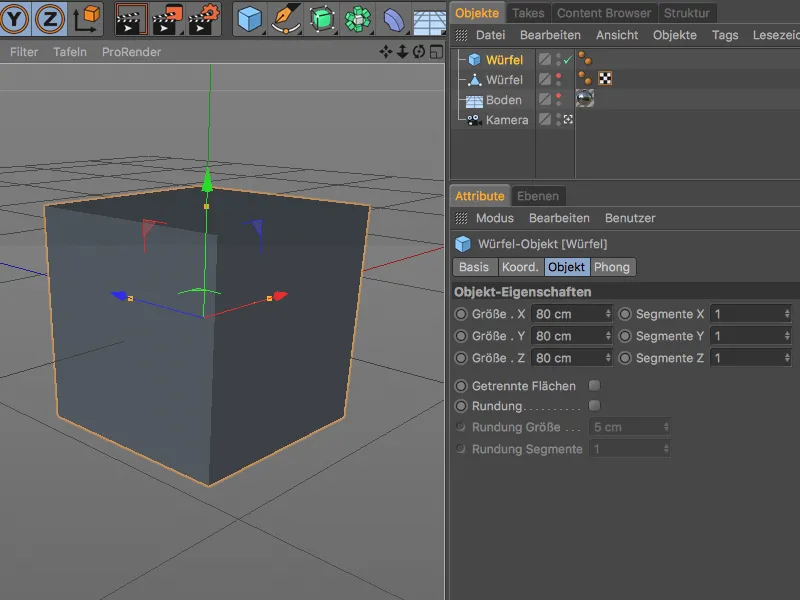Viewport: 800px width, 600px height.
Task: Switch the coordinate system icon
Action: [x=86, y=18]
